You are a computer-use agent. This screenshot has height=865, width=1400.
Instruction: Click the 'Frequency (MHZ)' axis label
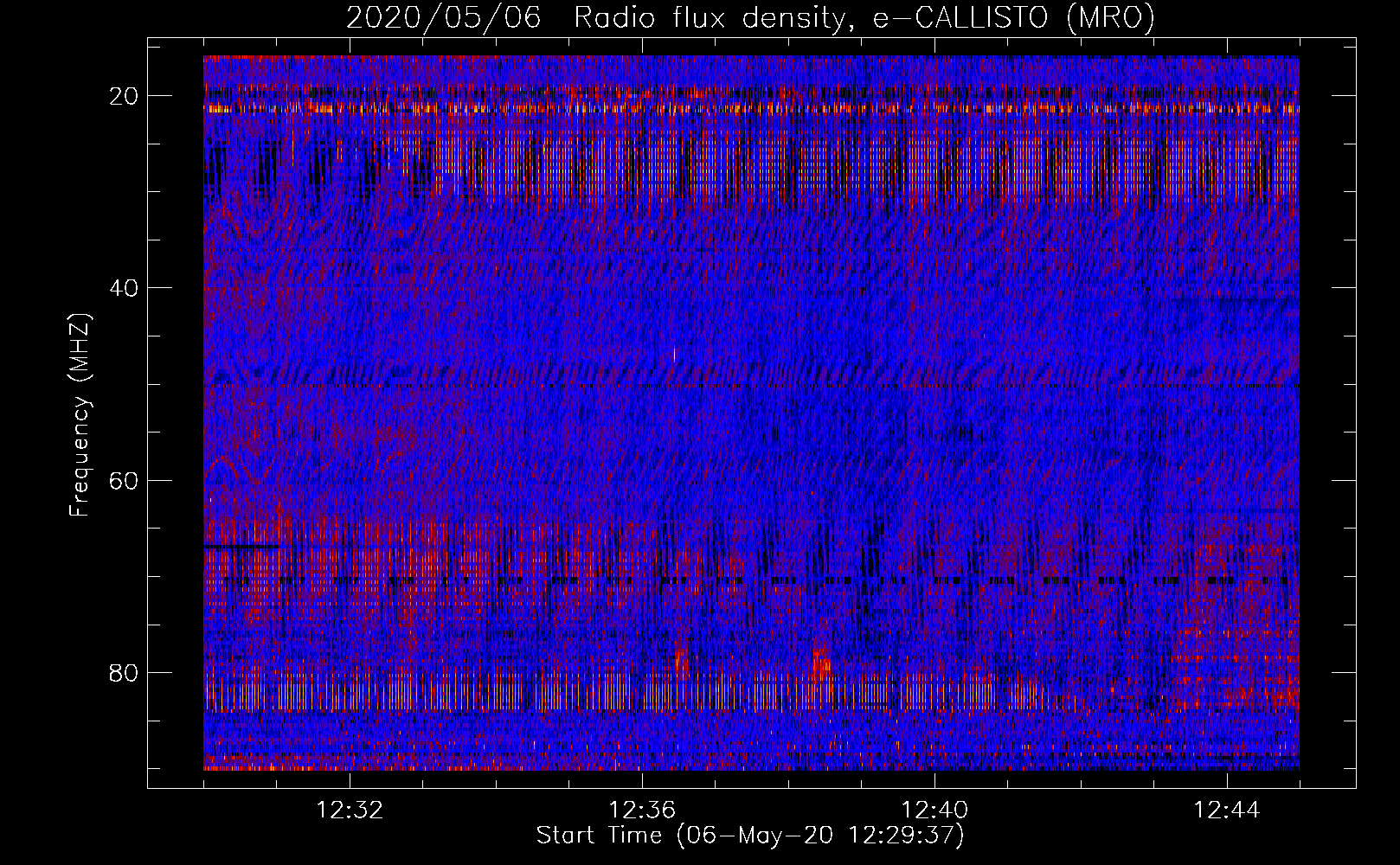(80, 415)
